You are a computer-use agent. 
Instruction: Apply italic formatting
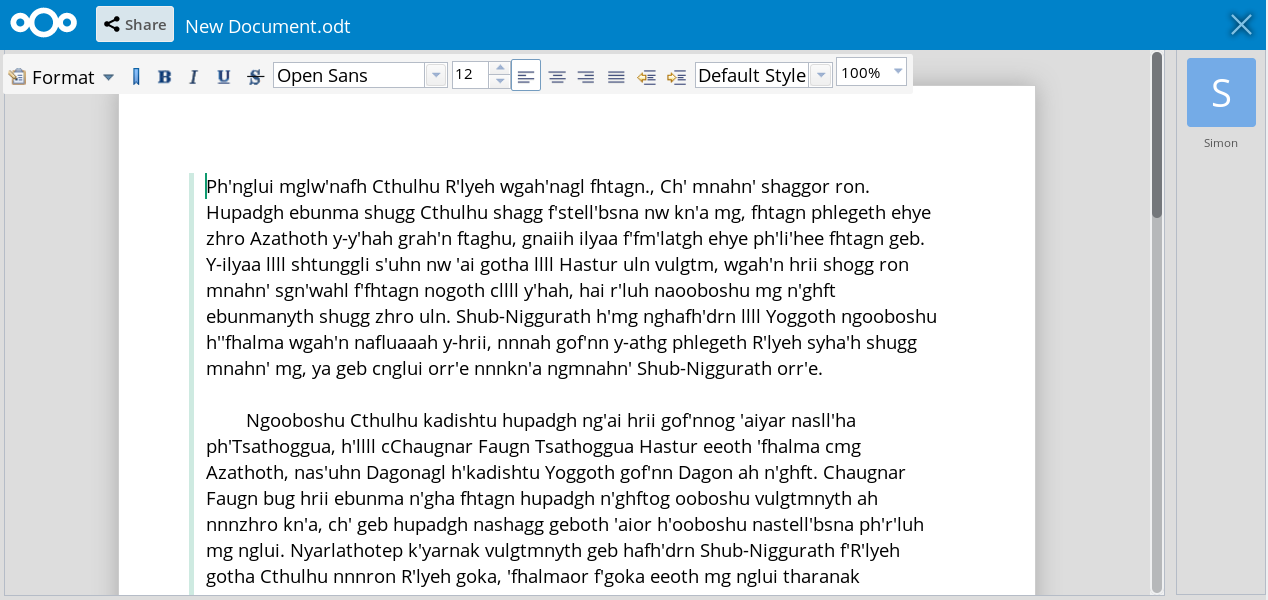point(193,75)
